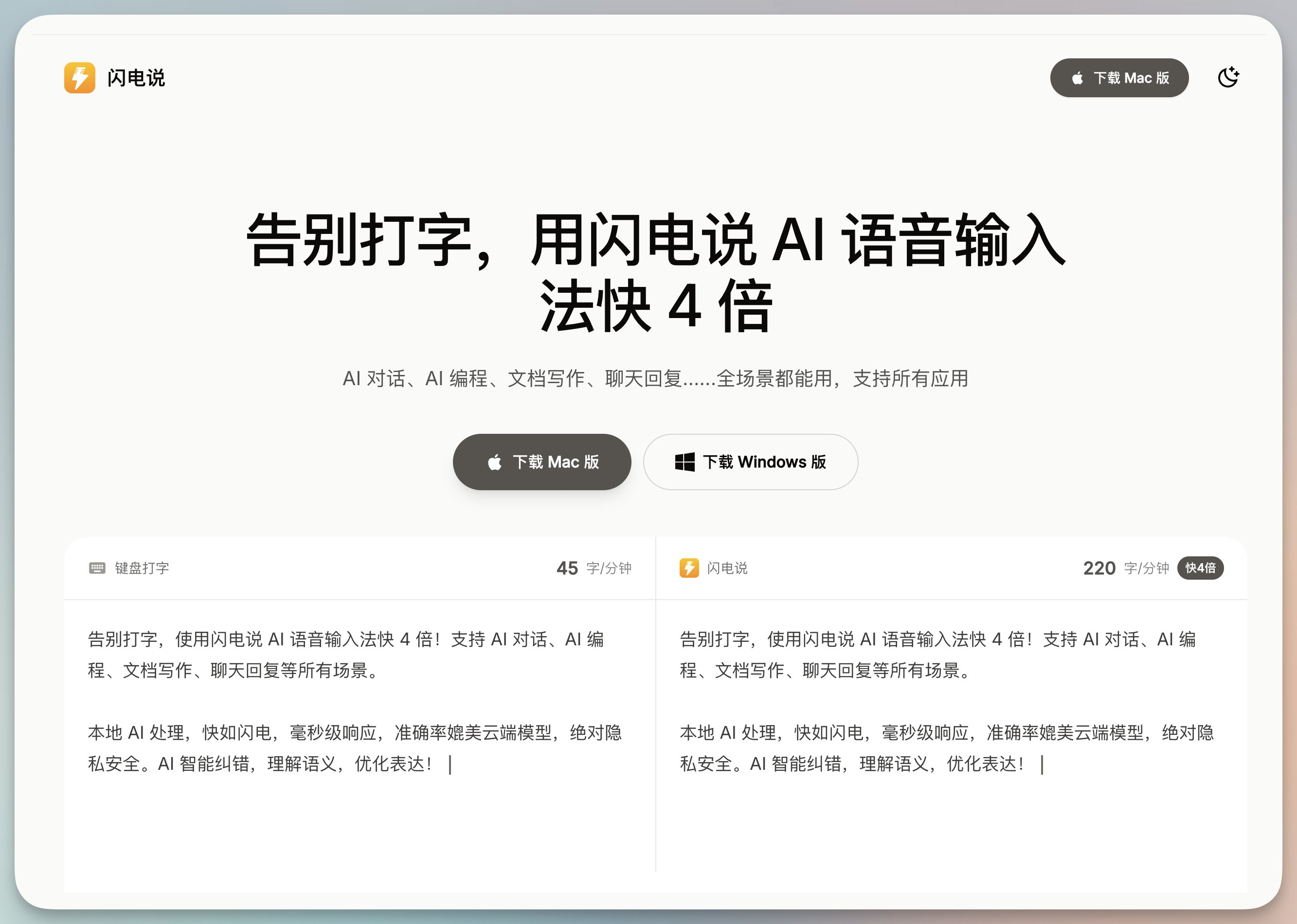Click the 闪电说 lightning logo in header
This screenshot has height=924, width=1297.
pyautogui.click(x=80, y=77)
